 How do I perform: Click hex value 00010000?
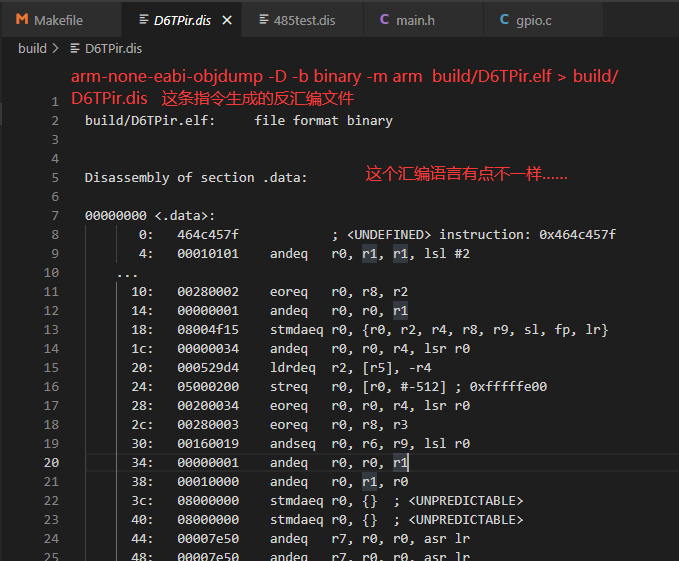208,482
